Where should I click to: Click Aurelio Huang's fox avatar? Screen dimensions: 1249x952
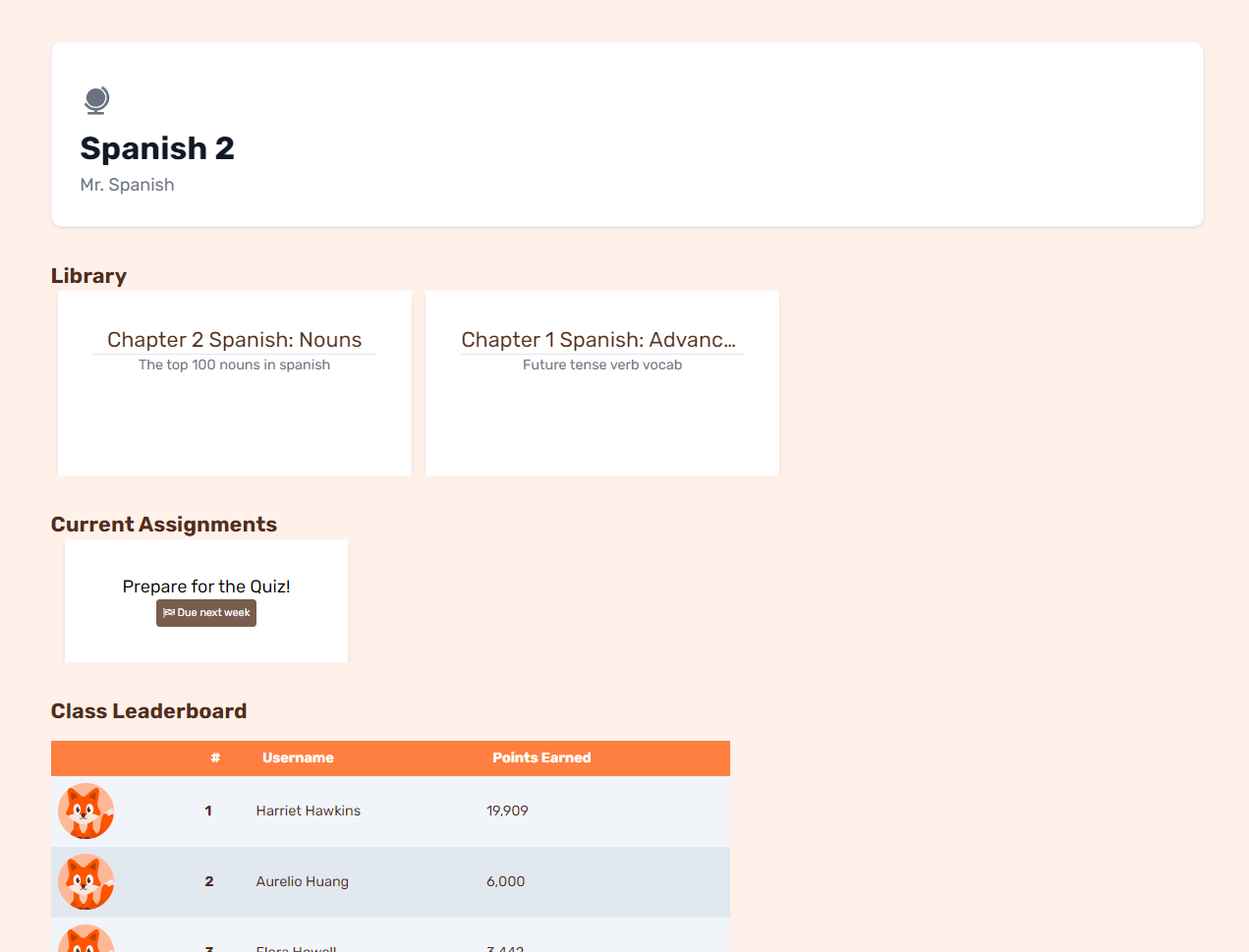point(86,881)
